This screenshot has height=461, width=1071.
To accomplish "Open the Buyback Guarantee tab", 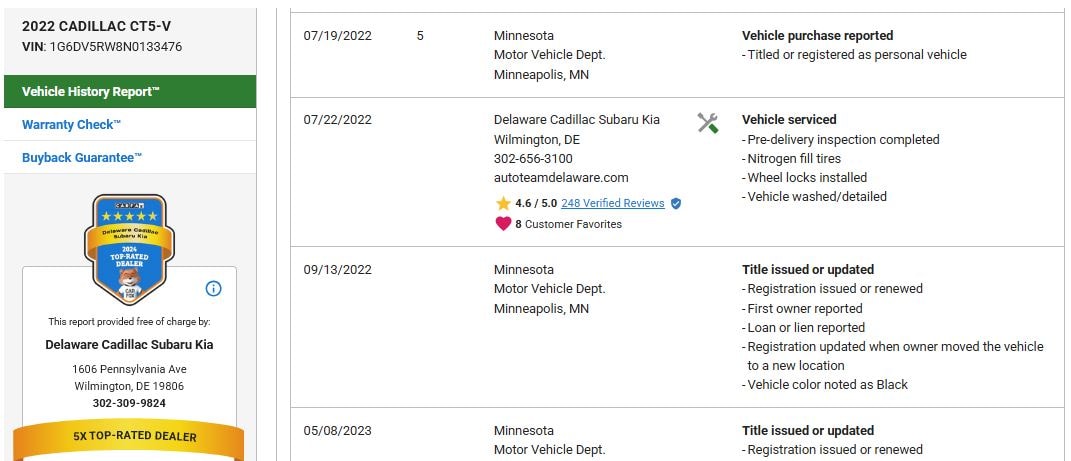I will pos(82,158).
